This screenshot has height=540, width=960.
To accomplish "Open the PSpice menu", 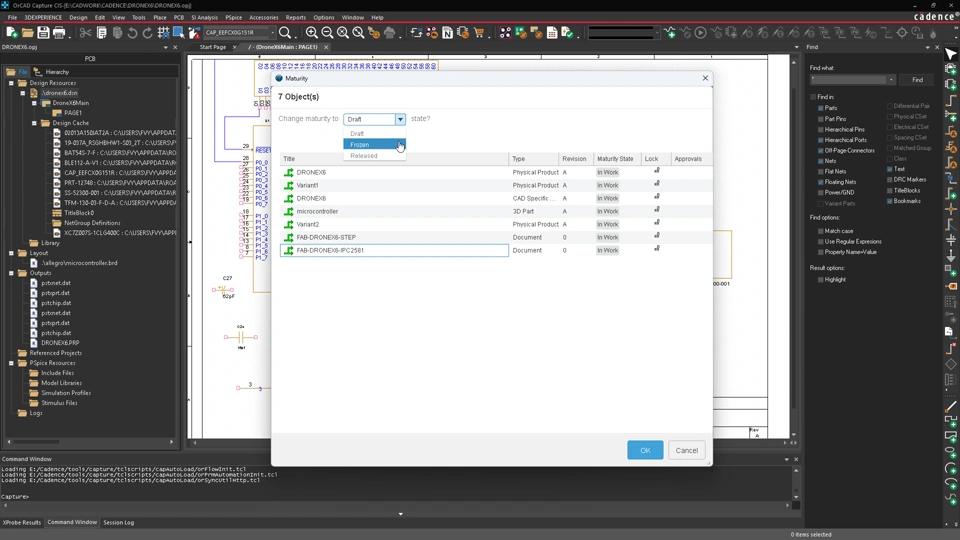I will pyautogui.click(x=233, y=18).
